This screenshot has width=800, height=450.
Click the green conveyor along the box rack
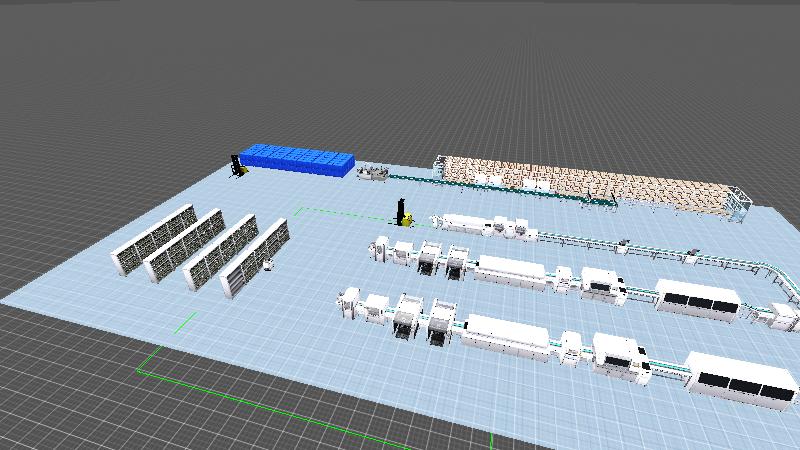click(500, 190)
